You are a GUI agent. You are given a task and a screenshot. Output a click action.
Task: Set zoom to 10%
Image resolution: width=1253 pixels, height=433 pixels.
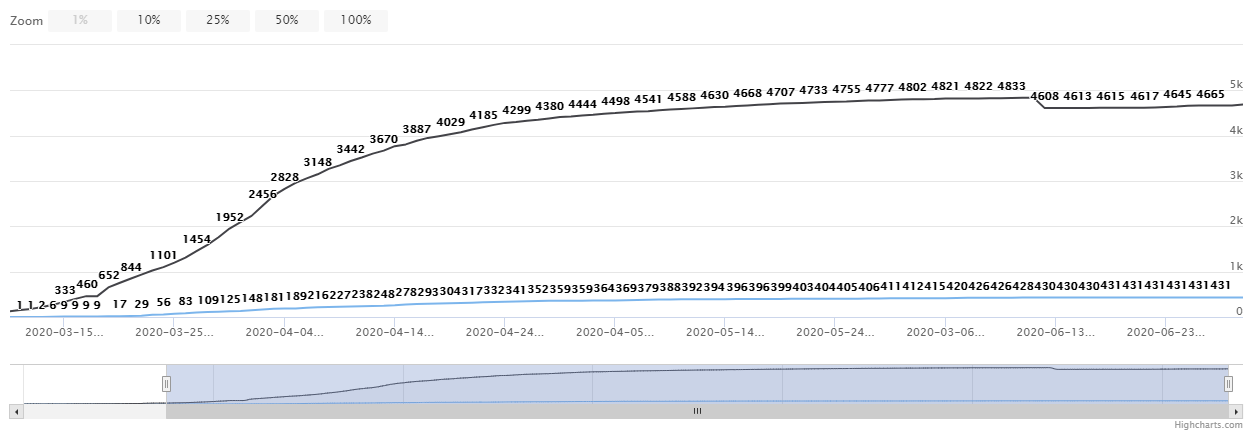148,20
